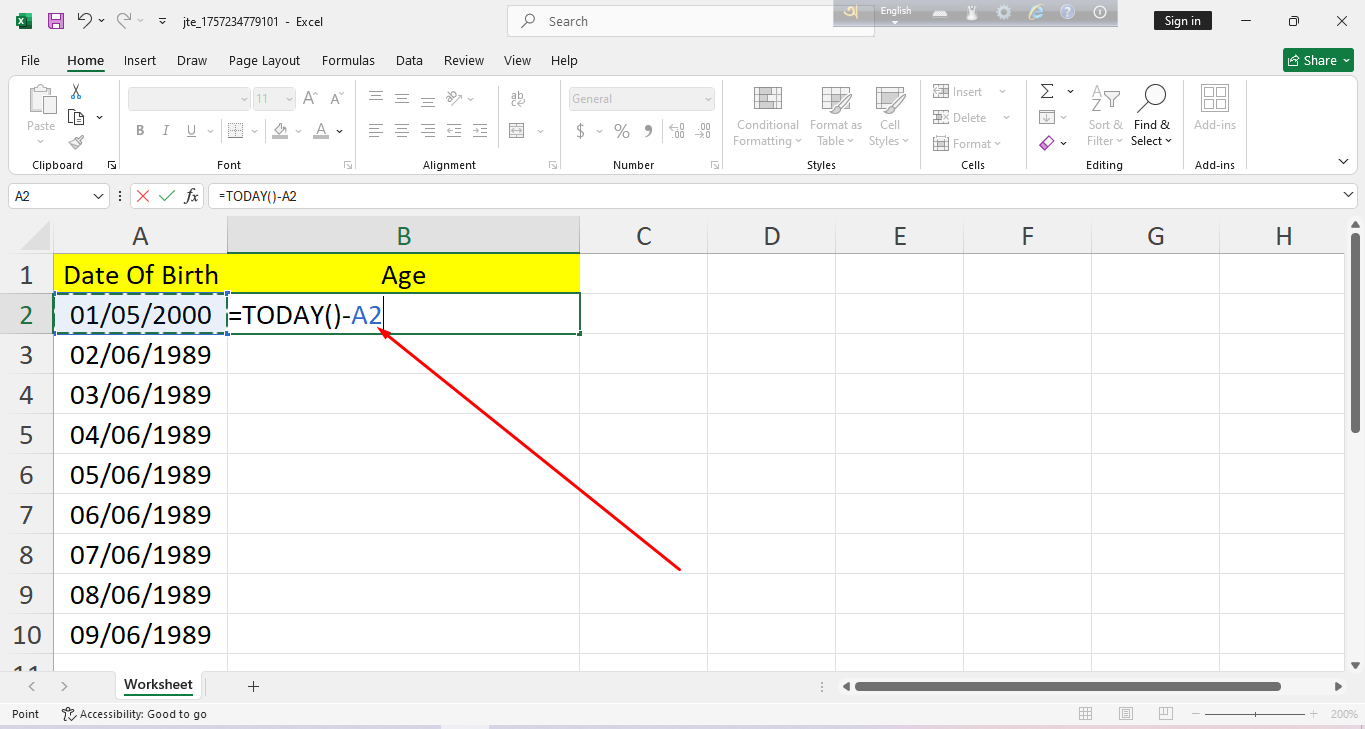
Task: Expand the Name Box dropdown
Action: pyautogui.click(x=98, y=196)
